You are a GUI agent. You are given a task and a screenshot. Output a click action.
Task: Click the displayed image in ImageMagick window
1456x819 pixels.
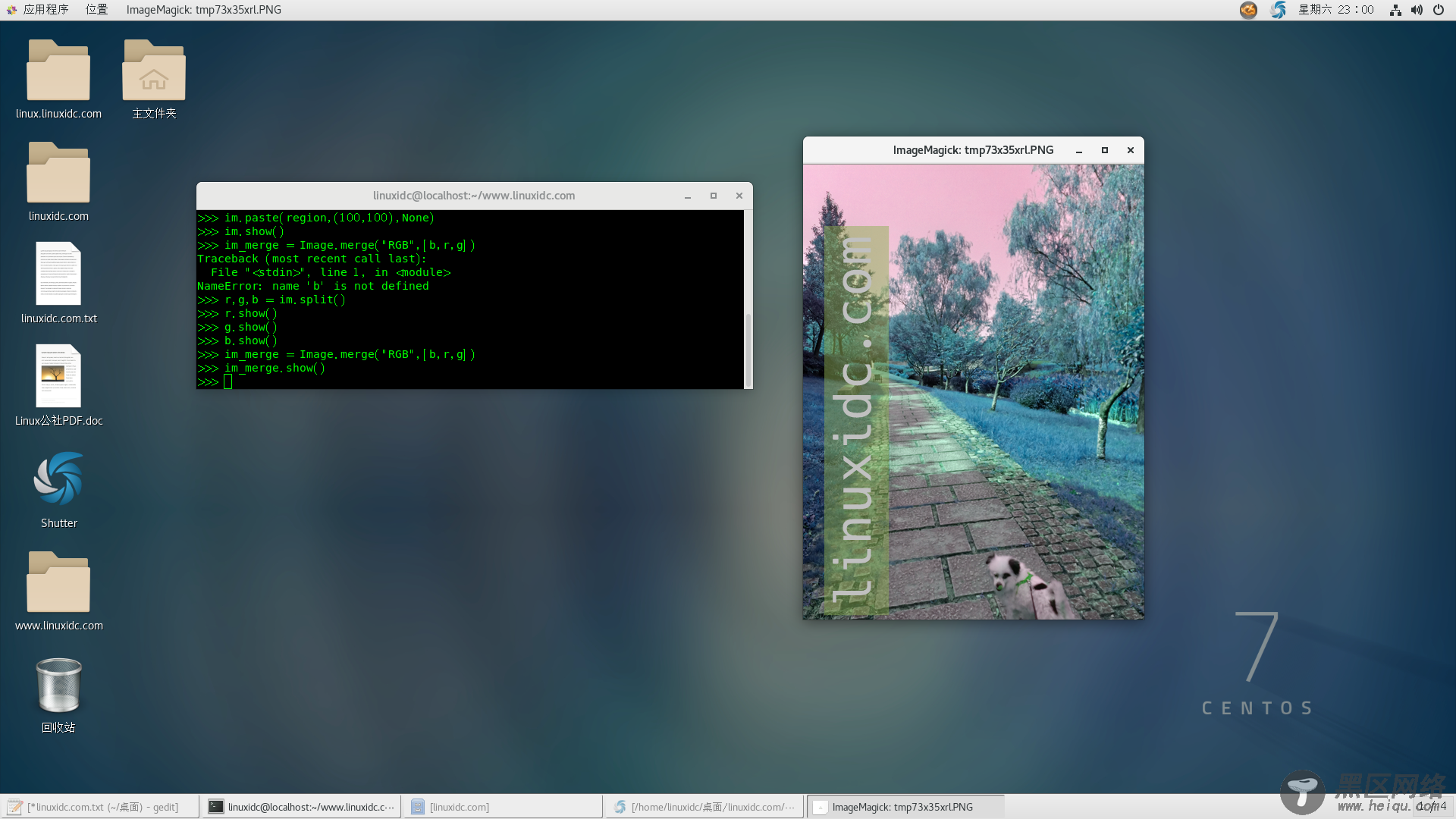[974, 392]
